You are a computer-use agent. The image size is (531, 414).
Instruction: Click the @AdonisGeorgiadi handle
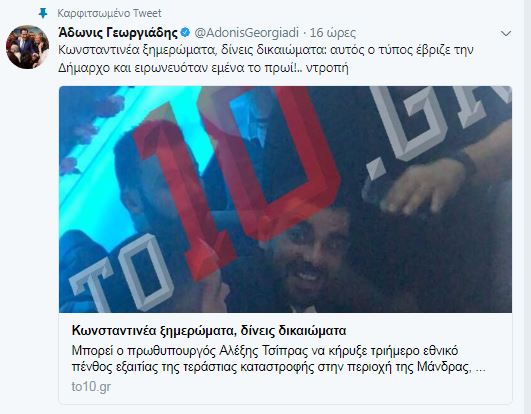click(x=247, y=33)
